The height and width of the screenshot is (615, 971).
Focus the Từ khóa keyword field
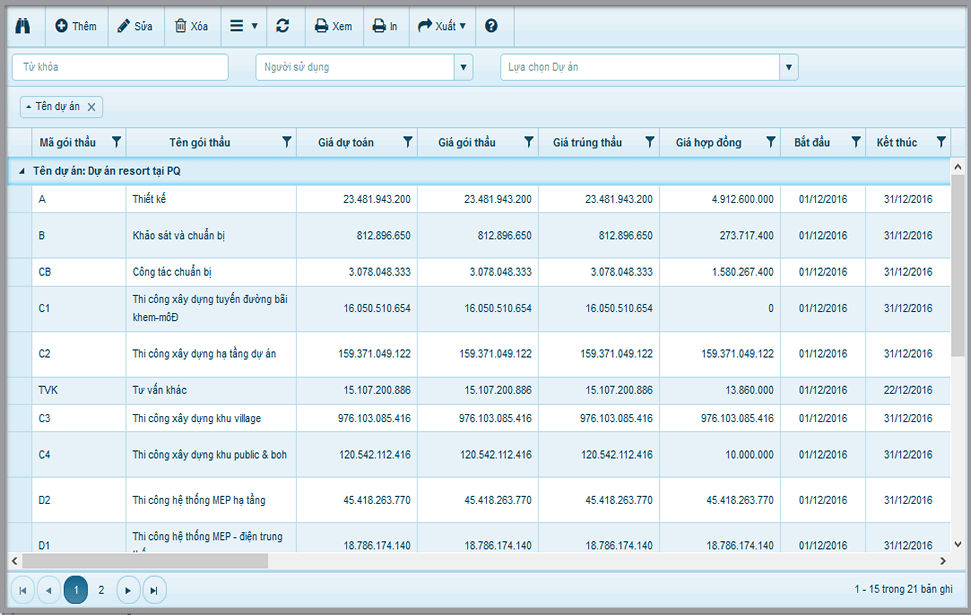point(120,67)
